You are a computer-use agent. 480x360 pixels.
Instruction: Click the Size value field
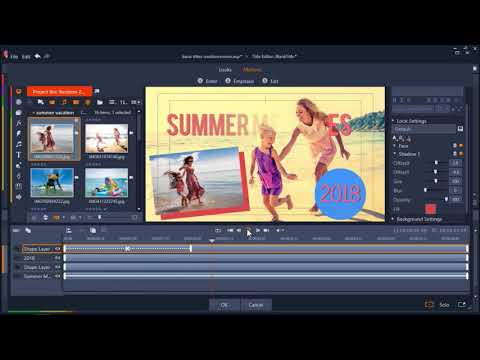coord(456,181)
